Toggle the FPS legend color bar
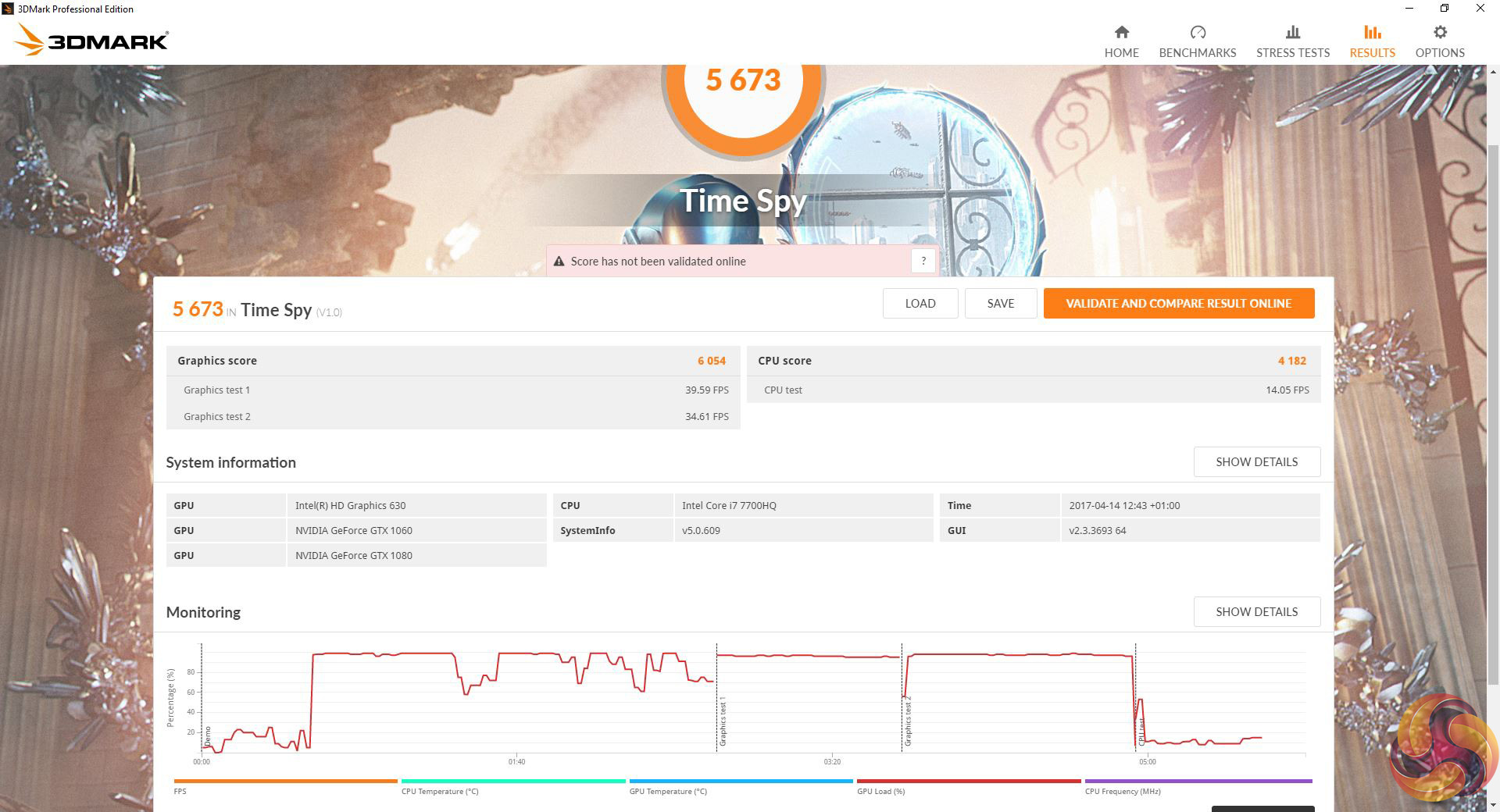Viewport: 1500px width, 812px height. coord(285,781)
